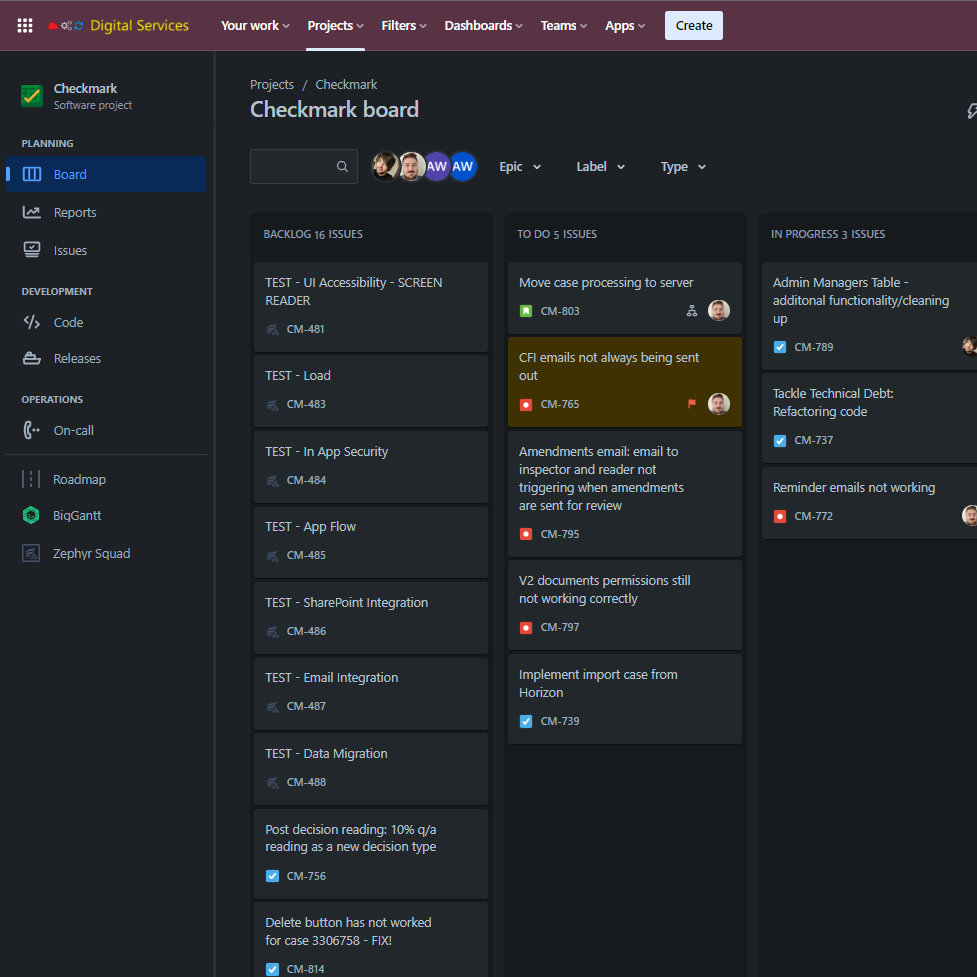Click the Code brackets icon
The width and height of the screenshot is (977, 977).
(32, 322)
